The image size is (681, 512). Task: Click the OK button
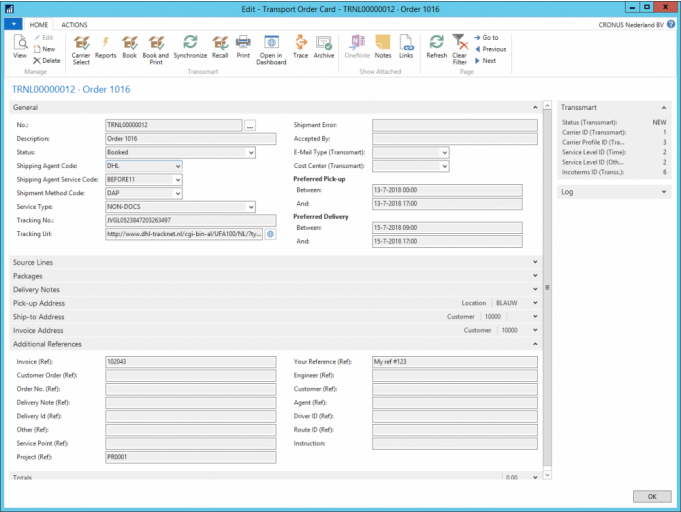pyautogui.click(x=651, y=496)
